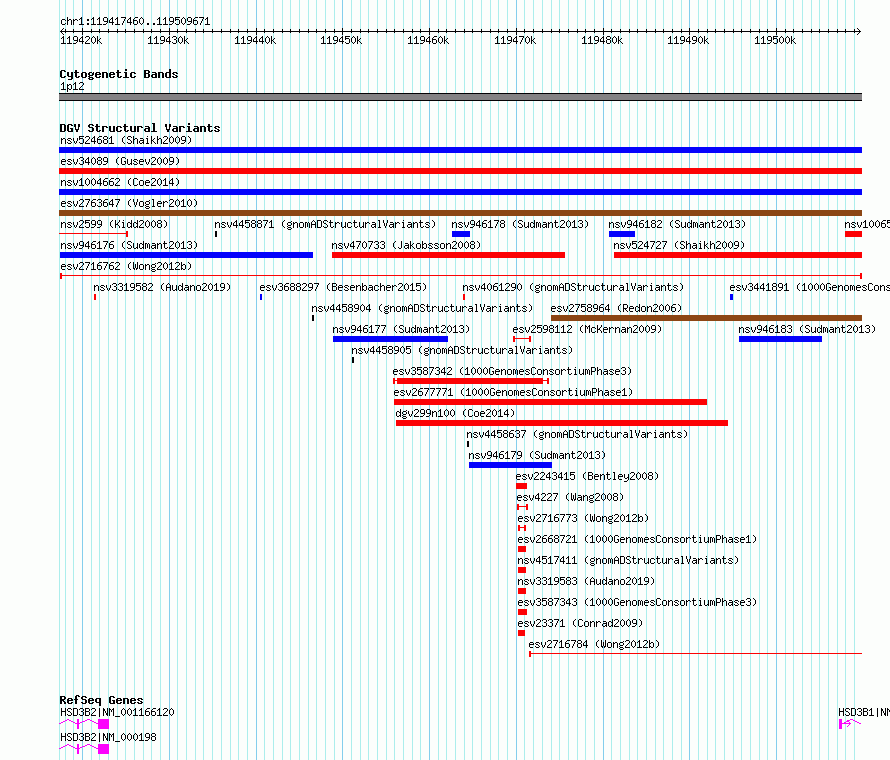
Task: Select the nsv946183 (Sudmant2013) label
Action: click(807, 329)
